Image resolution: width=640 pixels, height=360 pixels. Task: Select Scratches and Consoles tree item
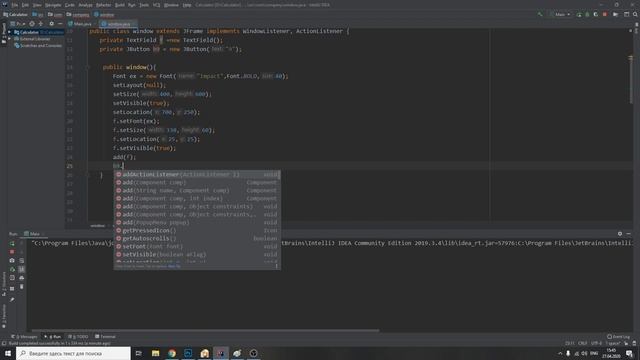(x=38, y=46)
